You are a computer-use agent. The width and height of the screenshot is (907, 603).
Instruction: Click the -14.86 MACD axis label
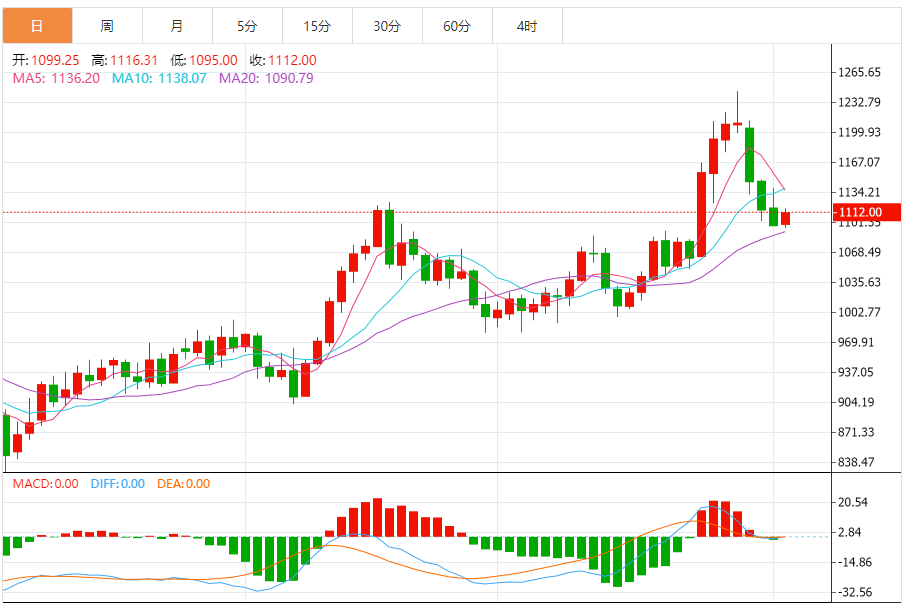click(x=854, y=562)
